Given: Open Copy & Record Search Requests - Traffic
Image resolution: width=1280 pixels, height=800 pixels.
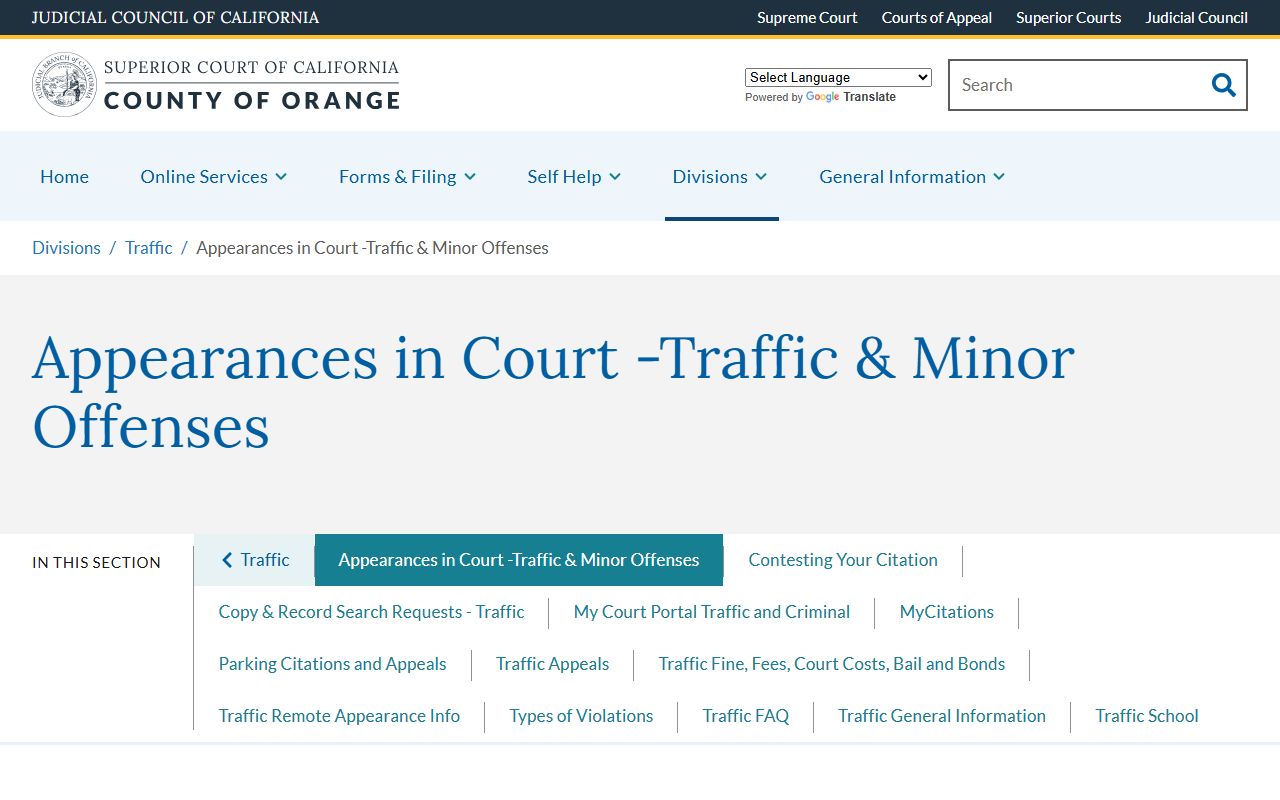Looking at the screenshot, I should tap(371, 612).
